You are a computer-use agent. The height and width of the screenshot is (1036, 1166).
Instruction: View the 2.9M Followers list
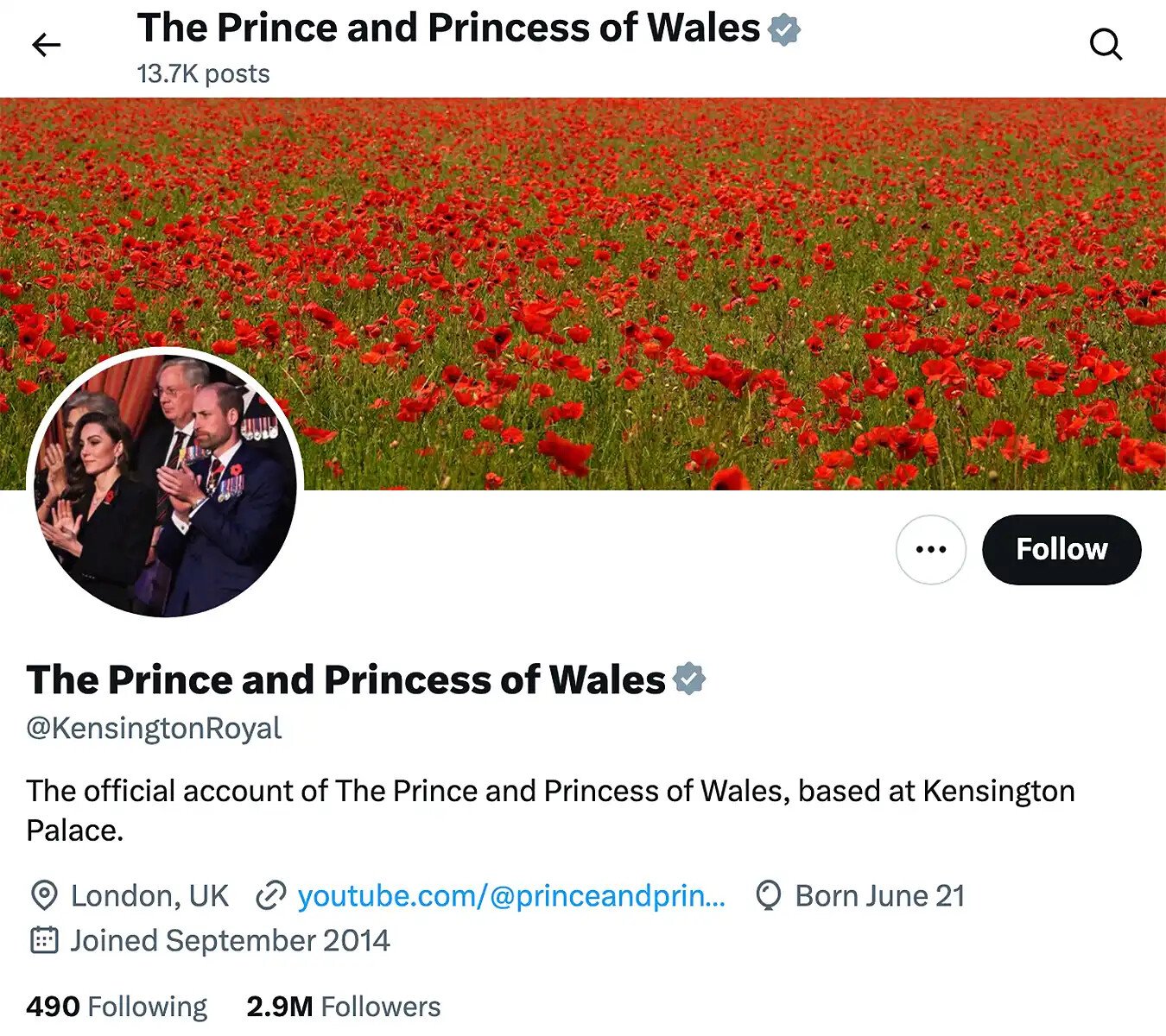click(343, 1007)
